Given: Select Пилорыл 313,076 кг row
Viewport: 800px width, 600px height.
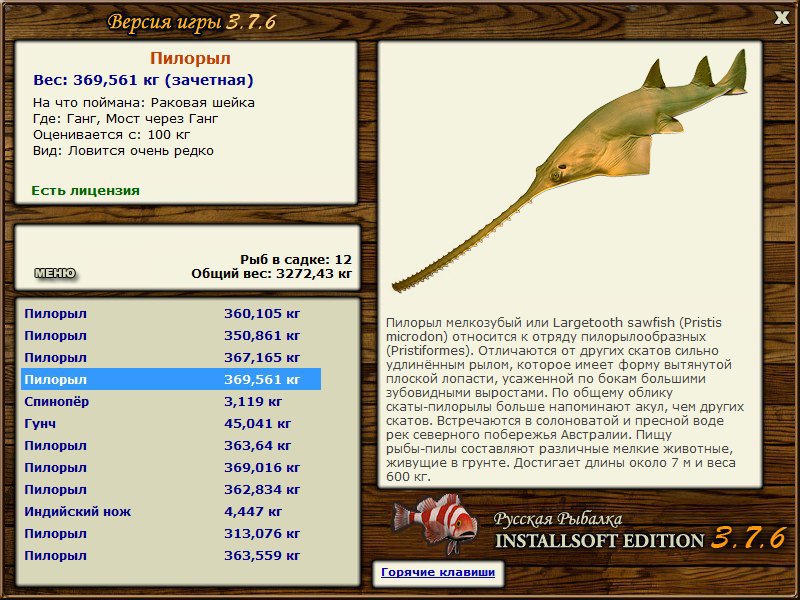Looking at the screenshot, I should 171,533.
